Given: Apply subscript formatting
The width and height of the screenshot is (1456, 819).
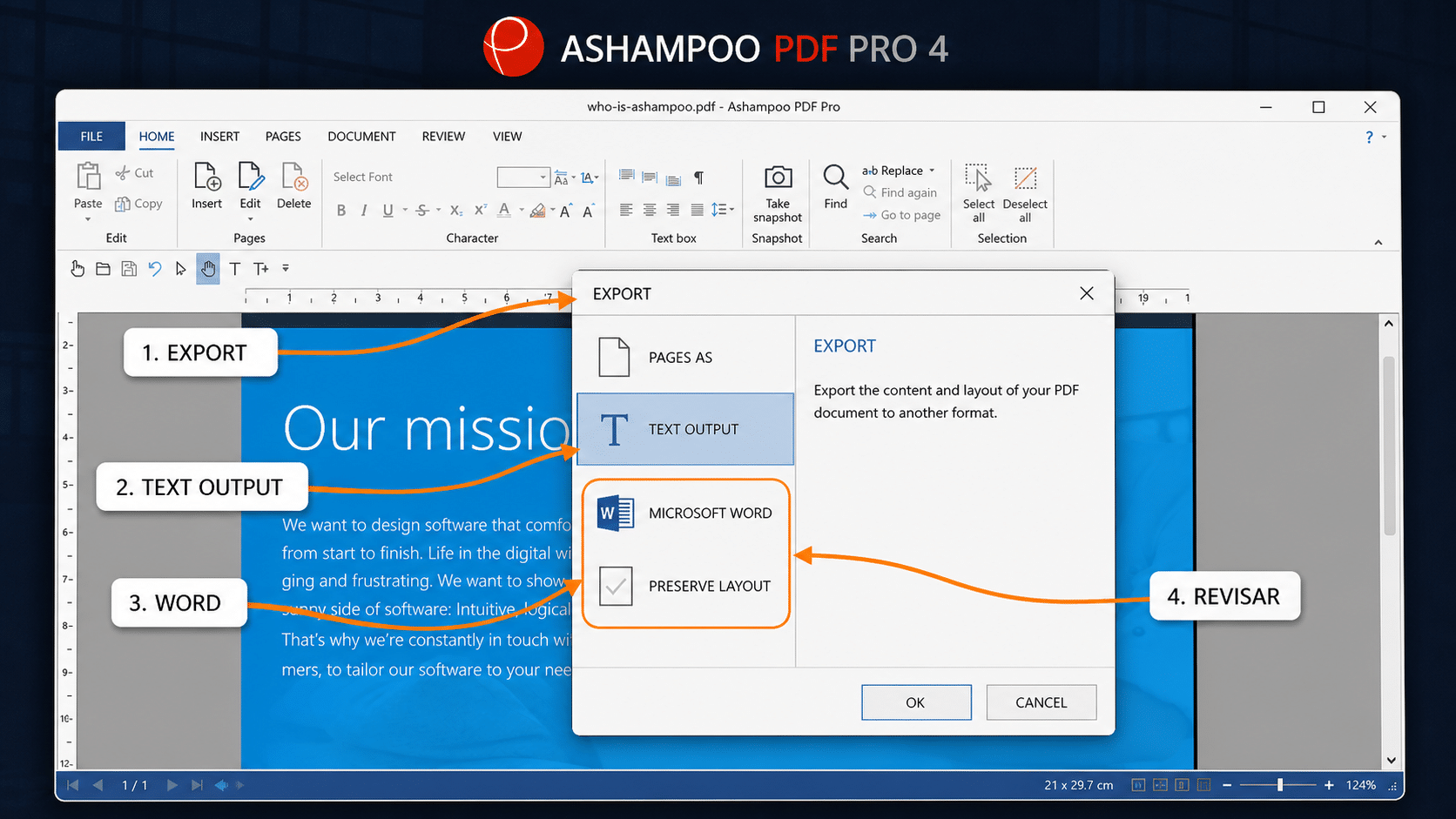Looking at the screenshot, I should [456, 211].
